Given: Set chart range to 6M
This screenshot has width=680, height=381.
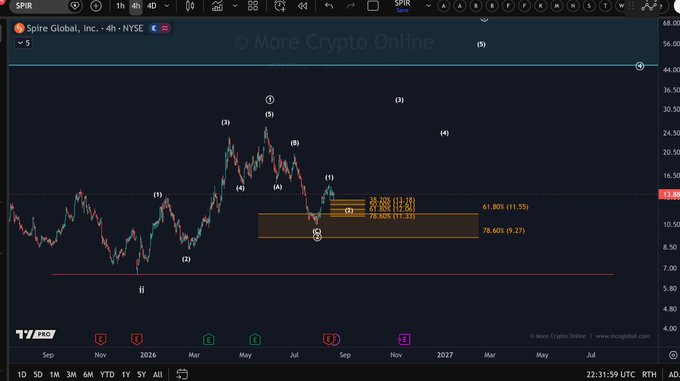Looking at the screenshot, I should (88, 374).
